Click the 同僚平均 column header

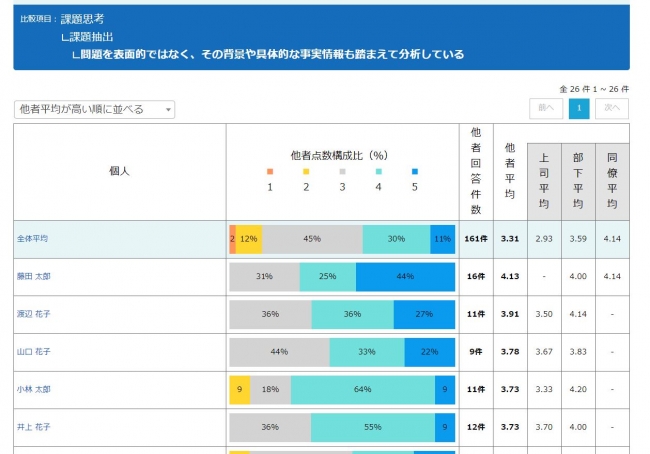612,181
